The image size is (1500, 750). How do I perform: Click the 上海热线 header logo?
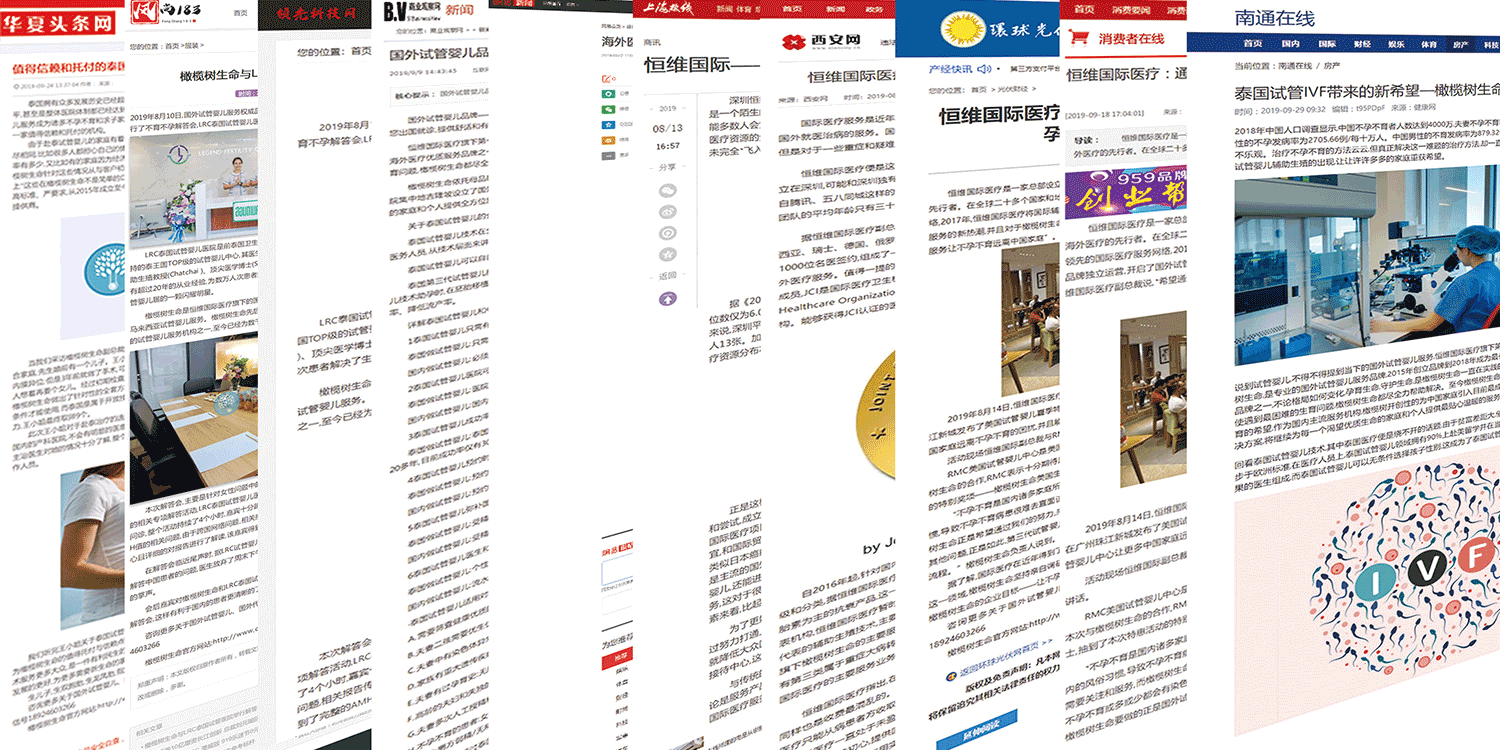point(670,10)
